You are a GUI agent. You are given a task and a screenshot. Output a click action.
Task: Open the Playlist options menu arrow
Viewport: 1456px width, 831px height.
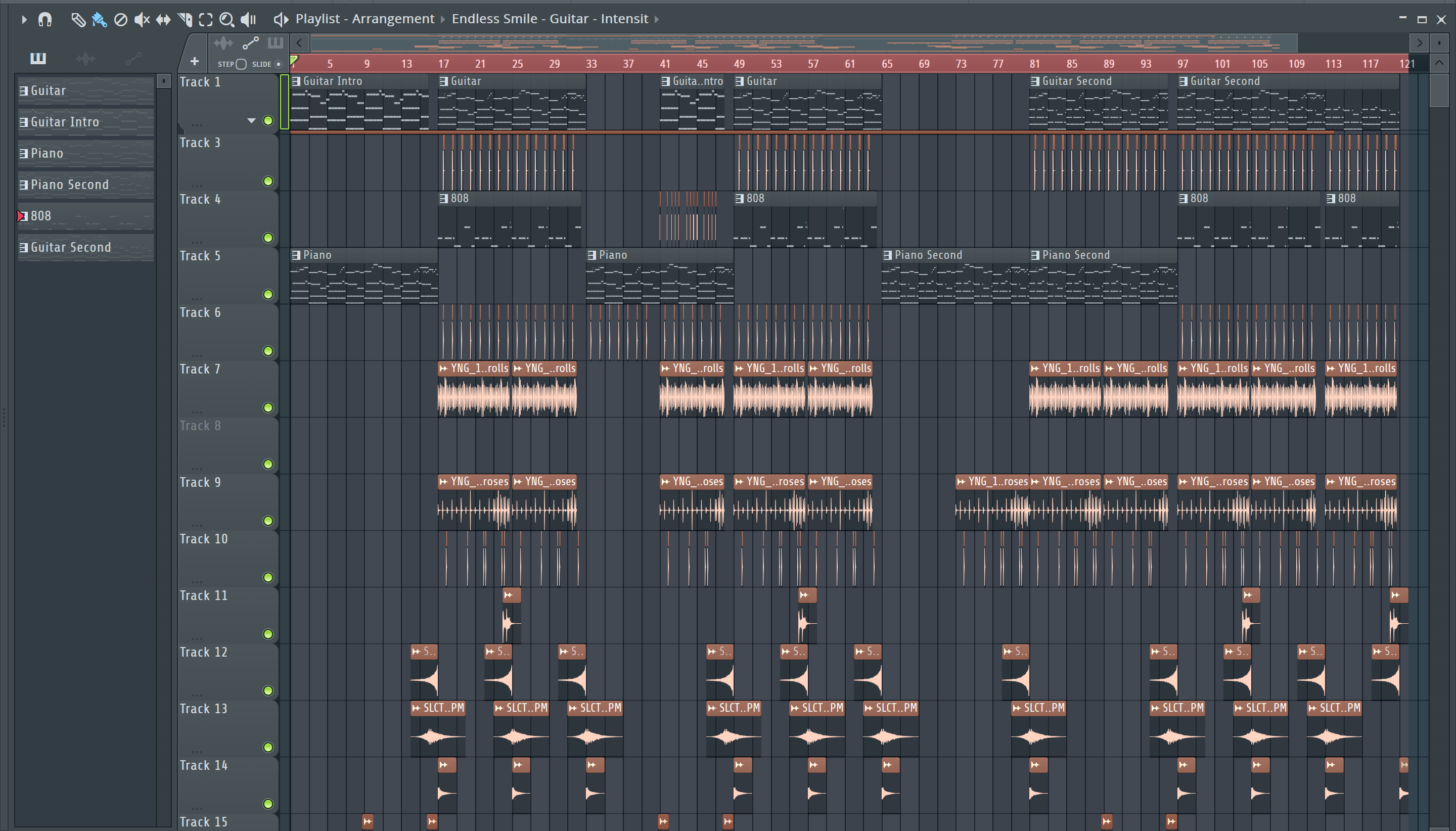point(24,19)
